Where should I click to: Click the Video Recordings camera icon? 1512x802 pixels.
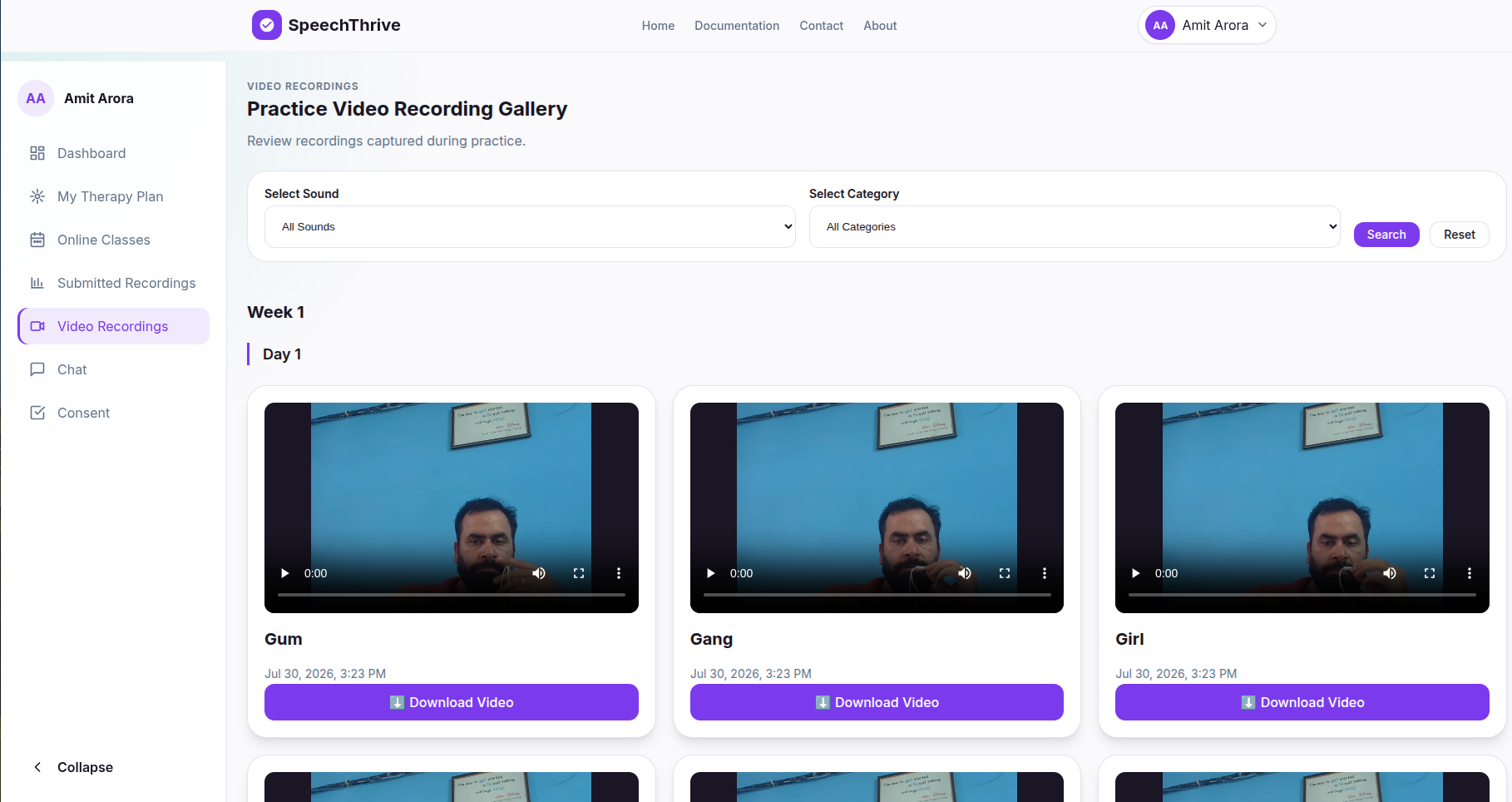click(x=37, y=326)
